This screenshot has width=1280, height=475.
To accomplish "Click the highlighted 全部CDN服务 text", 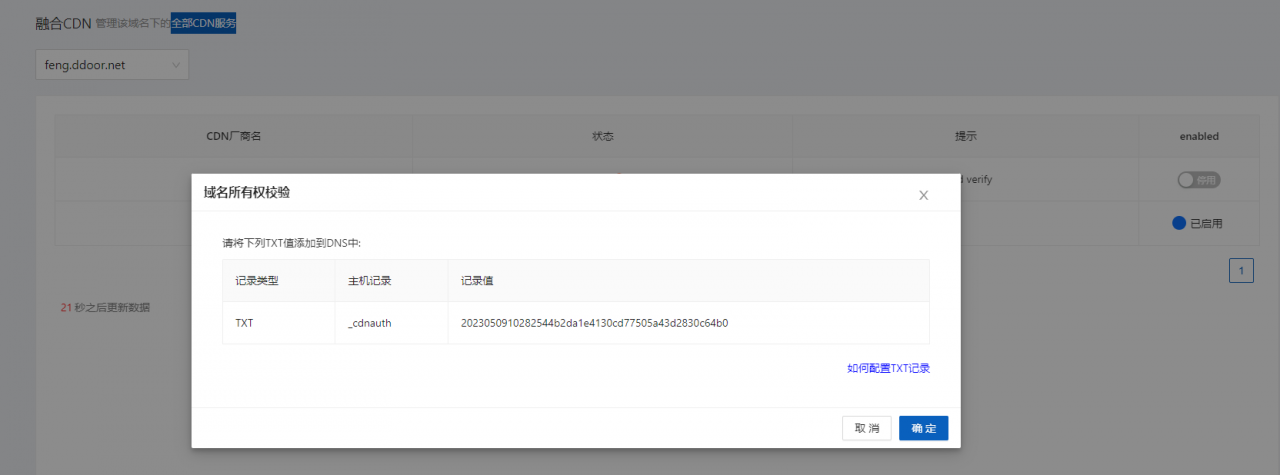I will point(203,22).
